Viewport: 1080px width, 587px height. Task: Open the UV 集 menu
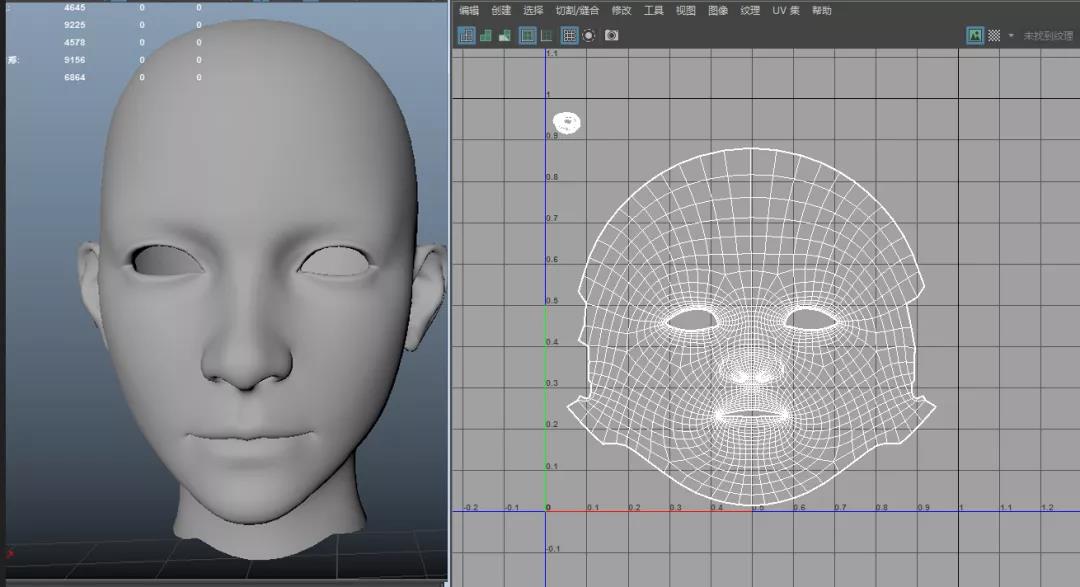coord(786,10)
